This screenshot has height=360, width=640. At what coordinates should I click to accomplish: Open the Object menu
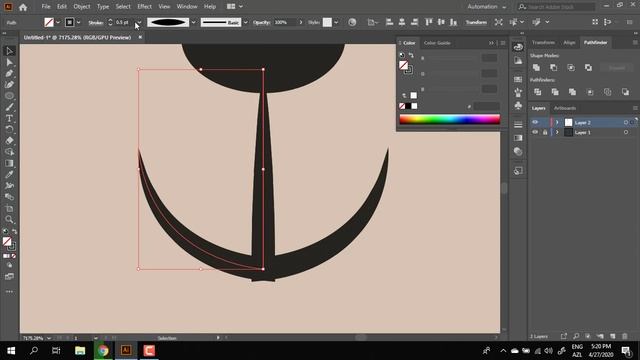82,7
